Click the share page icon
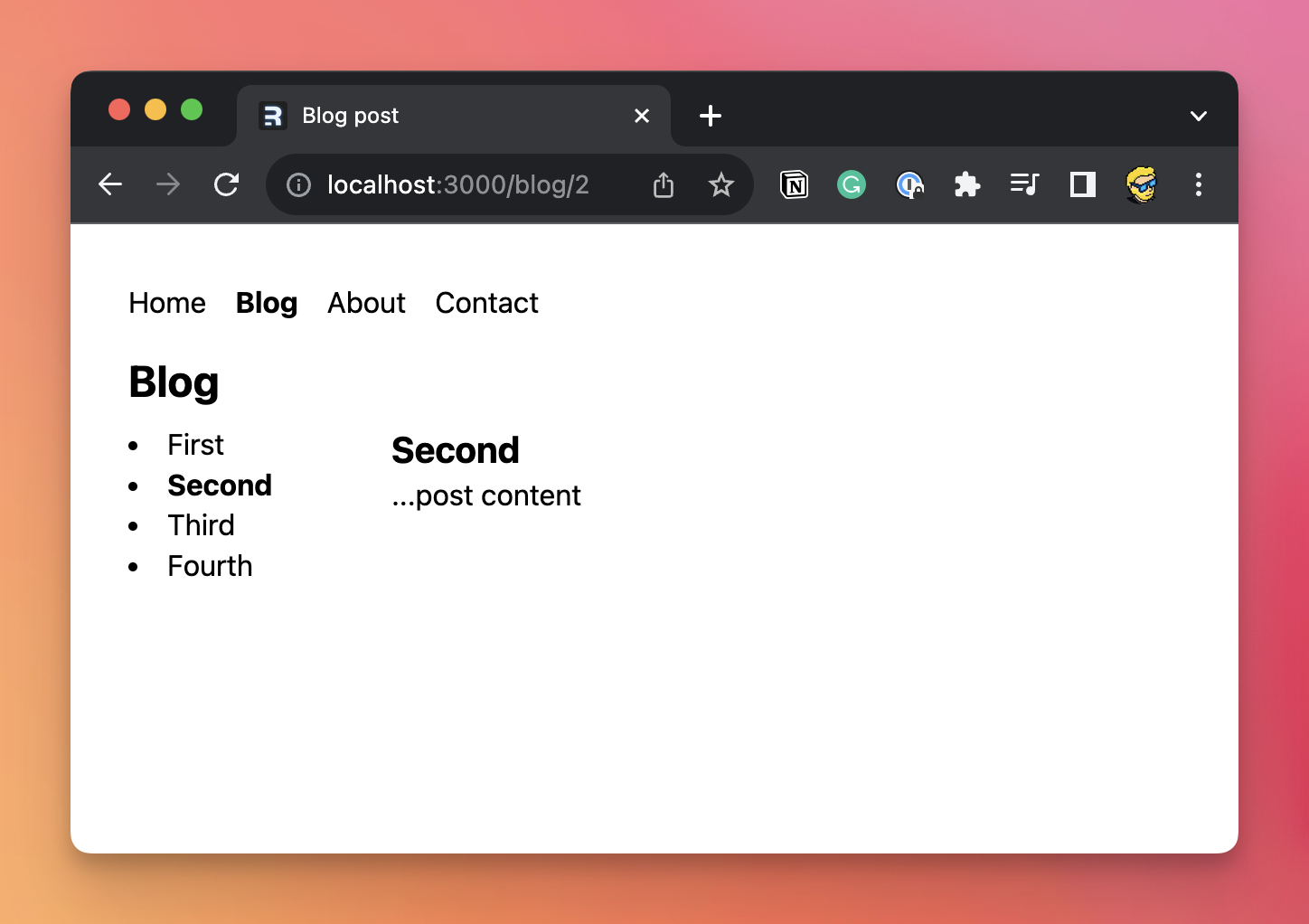Image resolution: width=1309 pixels, height=924 pixels. [x=664, y=185]
